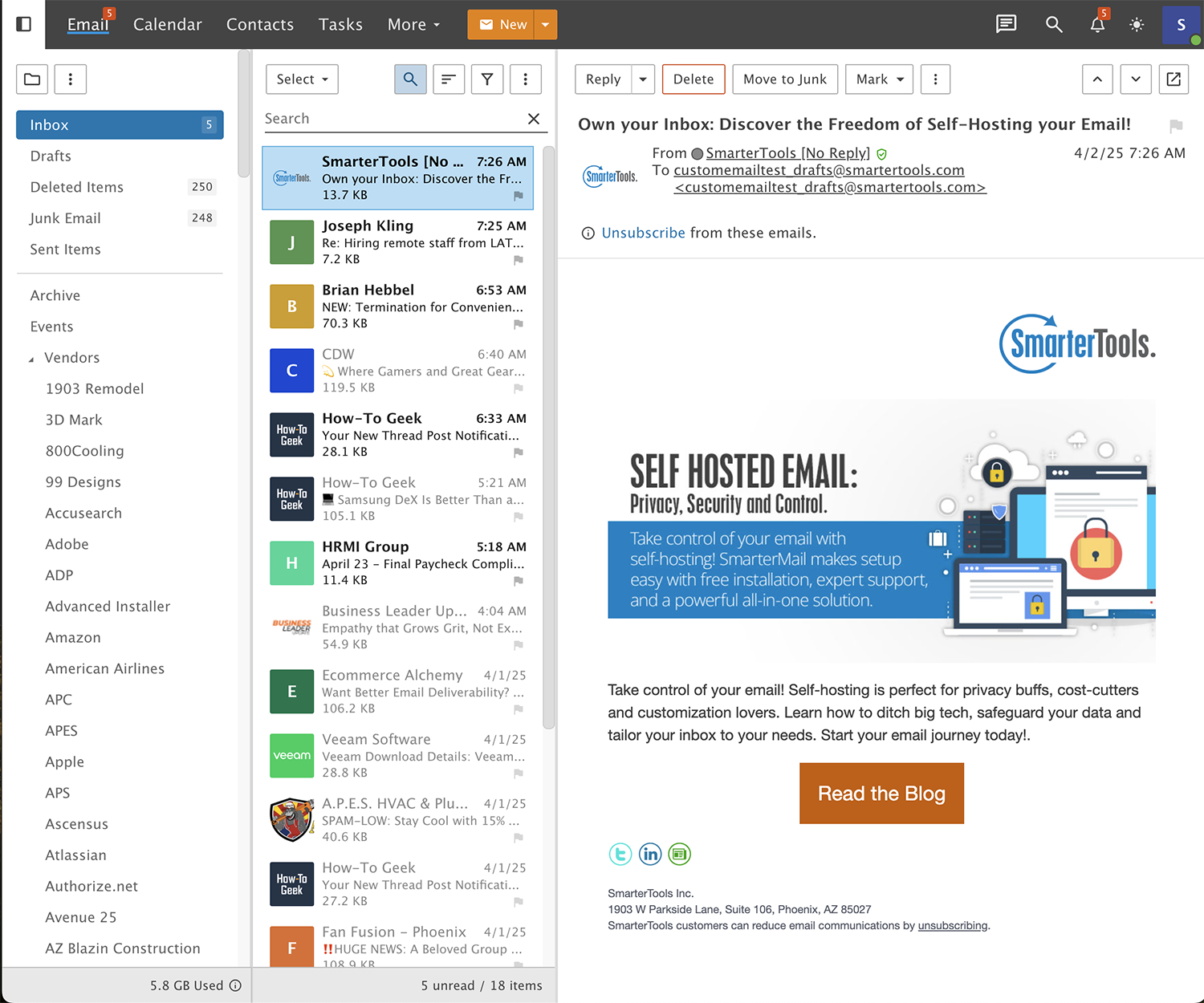Select the Search icon in the message list
The image size is (1204, 1003).
[410, 79]
